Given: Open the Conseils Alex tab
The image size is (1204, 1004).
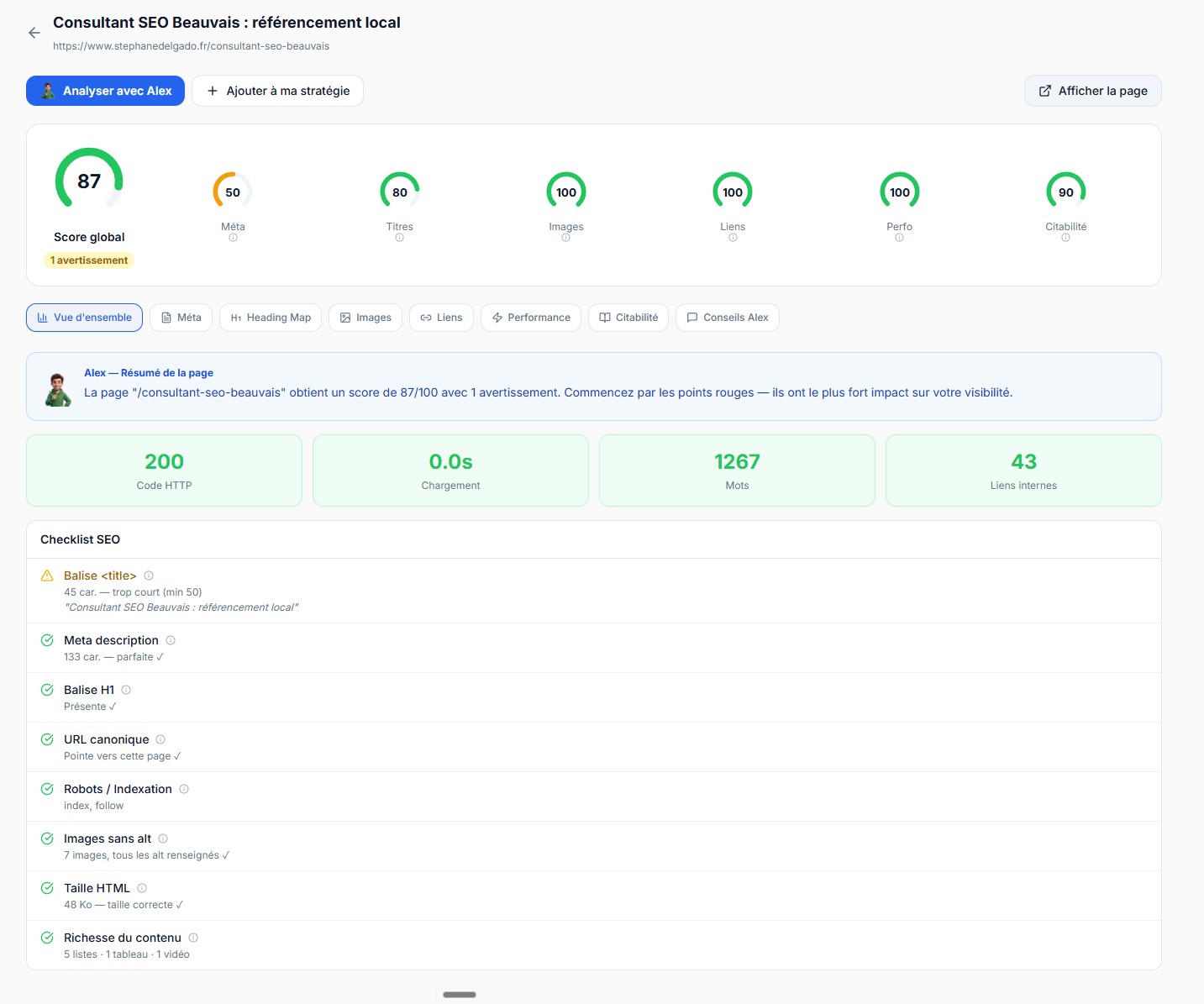Looking at the screenshot, I should coord(728,318).
